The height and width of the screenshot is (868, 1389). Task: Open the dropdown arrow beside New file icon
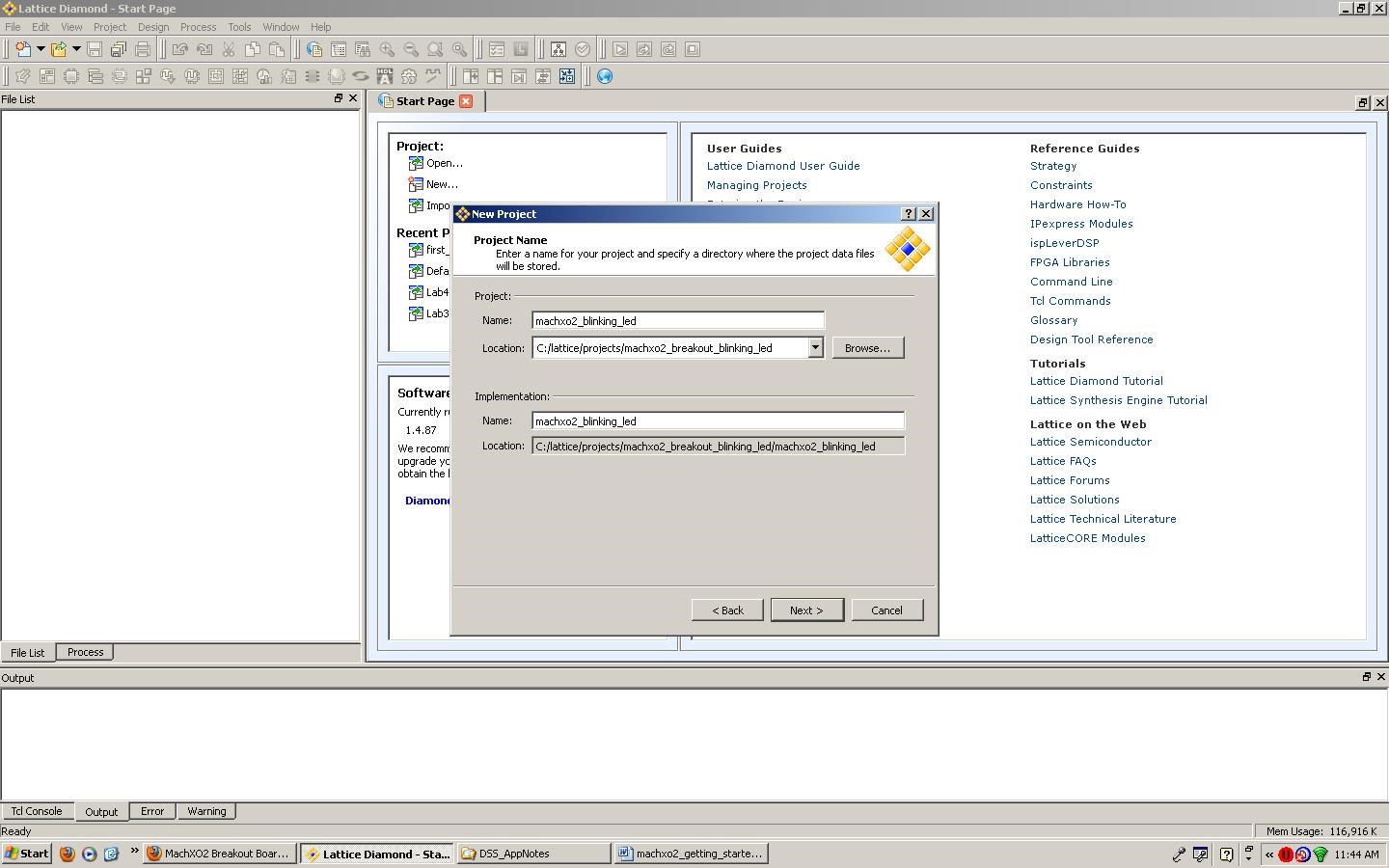click(41, 49)
